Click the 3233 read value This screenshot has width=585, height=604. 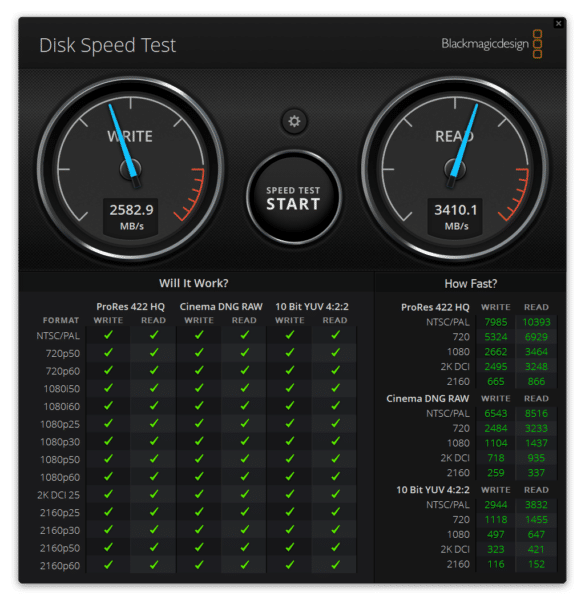click(536, 428)
